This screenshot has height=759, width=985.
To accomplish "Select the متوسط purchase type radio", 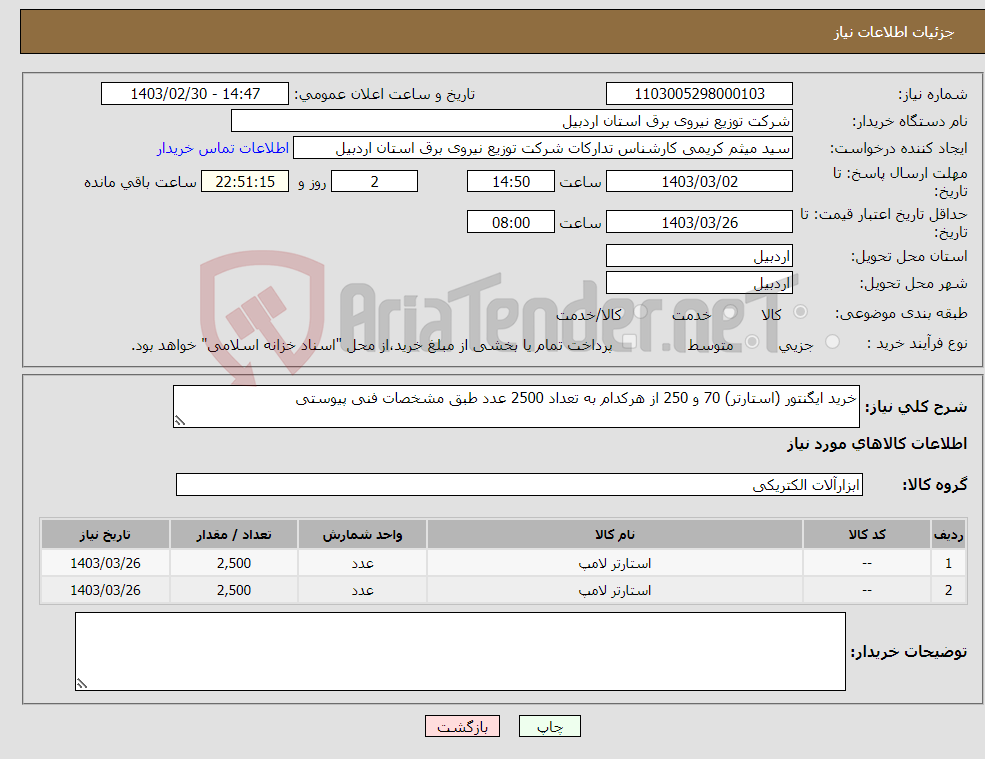I will (752, 342).
